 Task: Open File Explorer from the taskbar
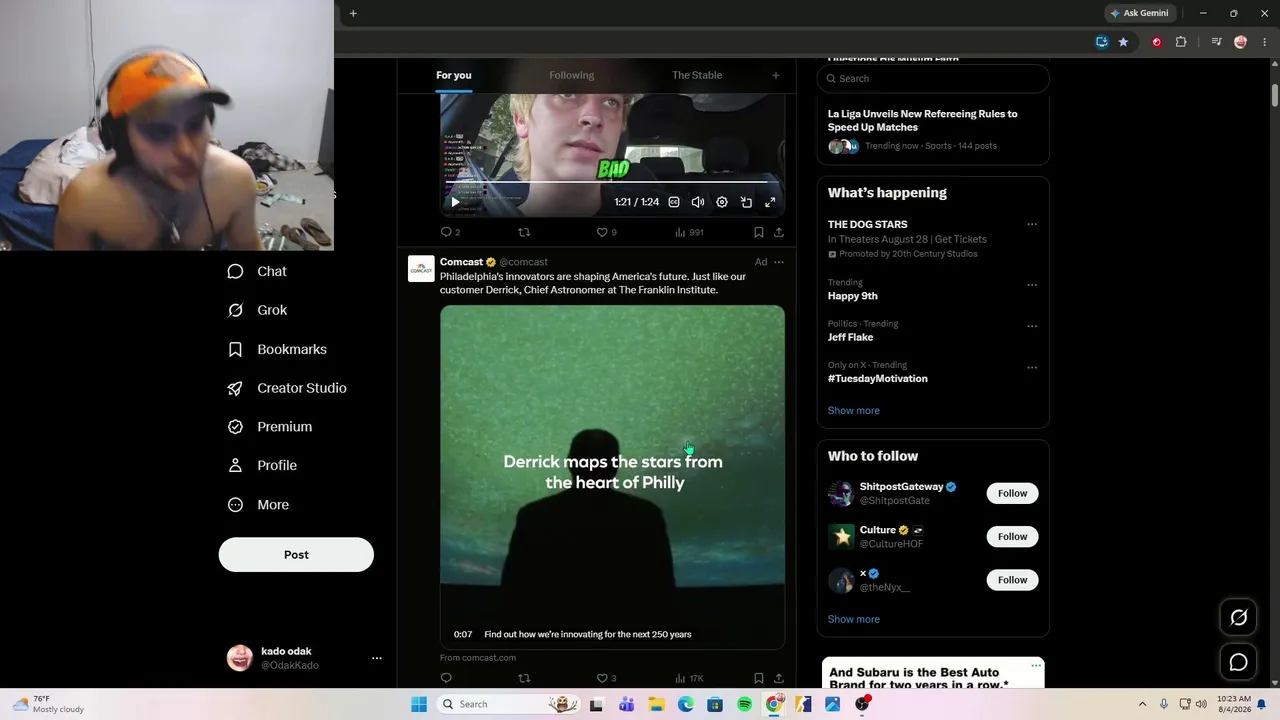tap(656, 704)
